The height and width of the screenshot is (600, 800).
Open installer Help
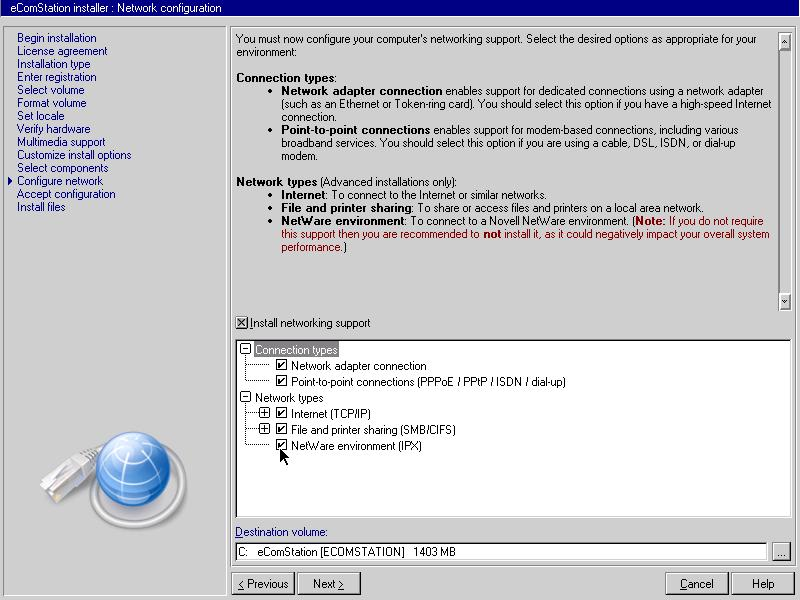[763, 584]
